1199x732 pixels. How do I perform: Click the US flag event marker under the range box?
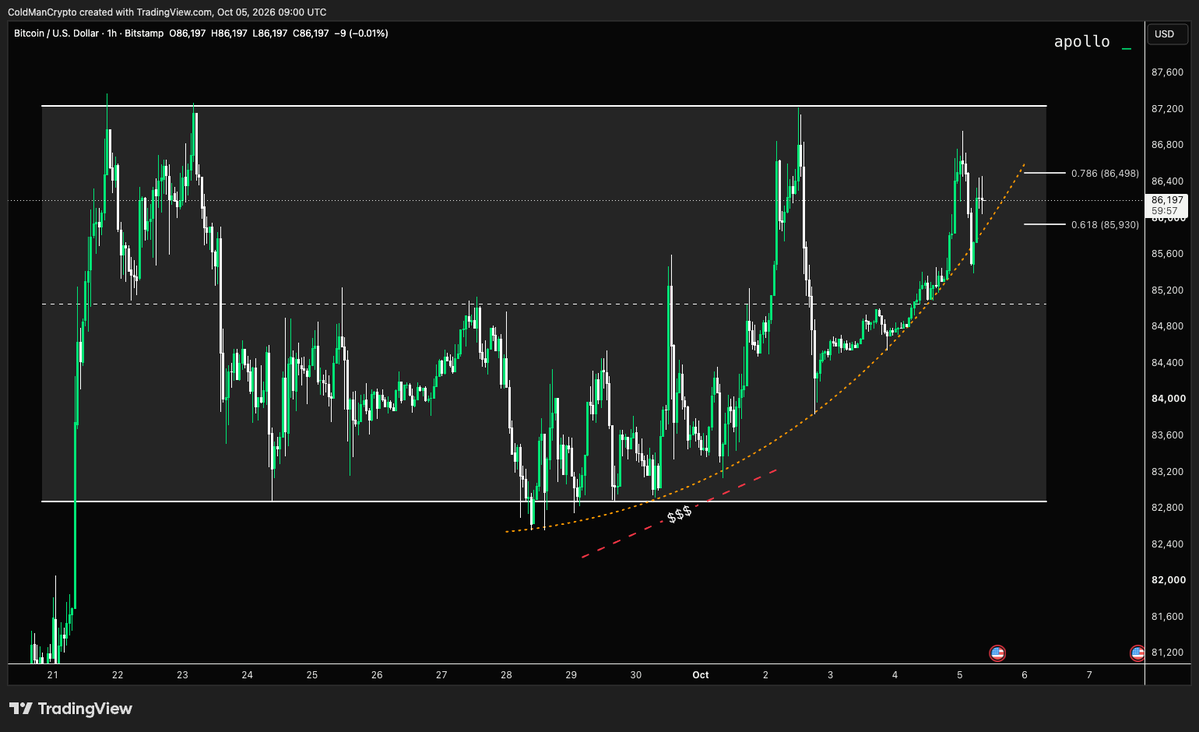[997, 653]
